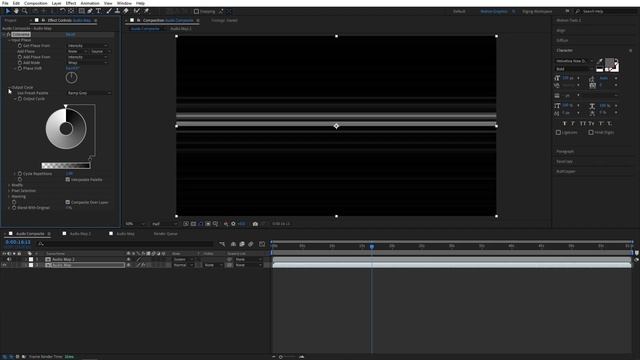This screenshot has height=360, width=640.
Task: Open the Align panel
Action: click(561, 30)
